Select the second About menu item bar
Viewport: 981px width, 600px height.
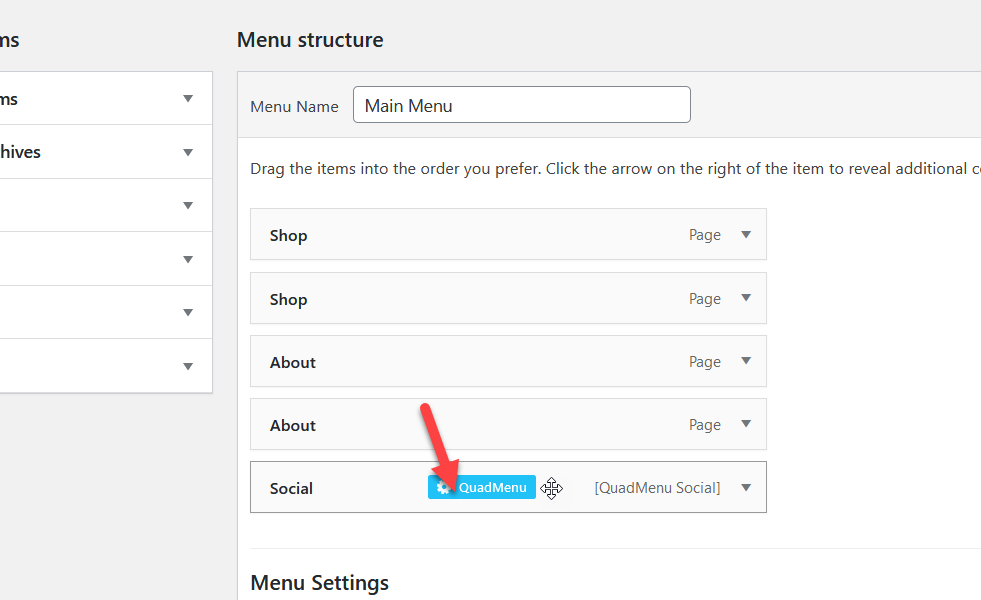(x=508, y=424)
